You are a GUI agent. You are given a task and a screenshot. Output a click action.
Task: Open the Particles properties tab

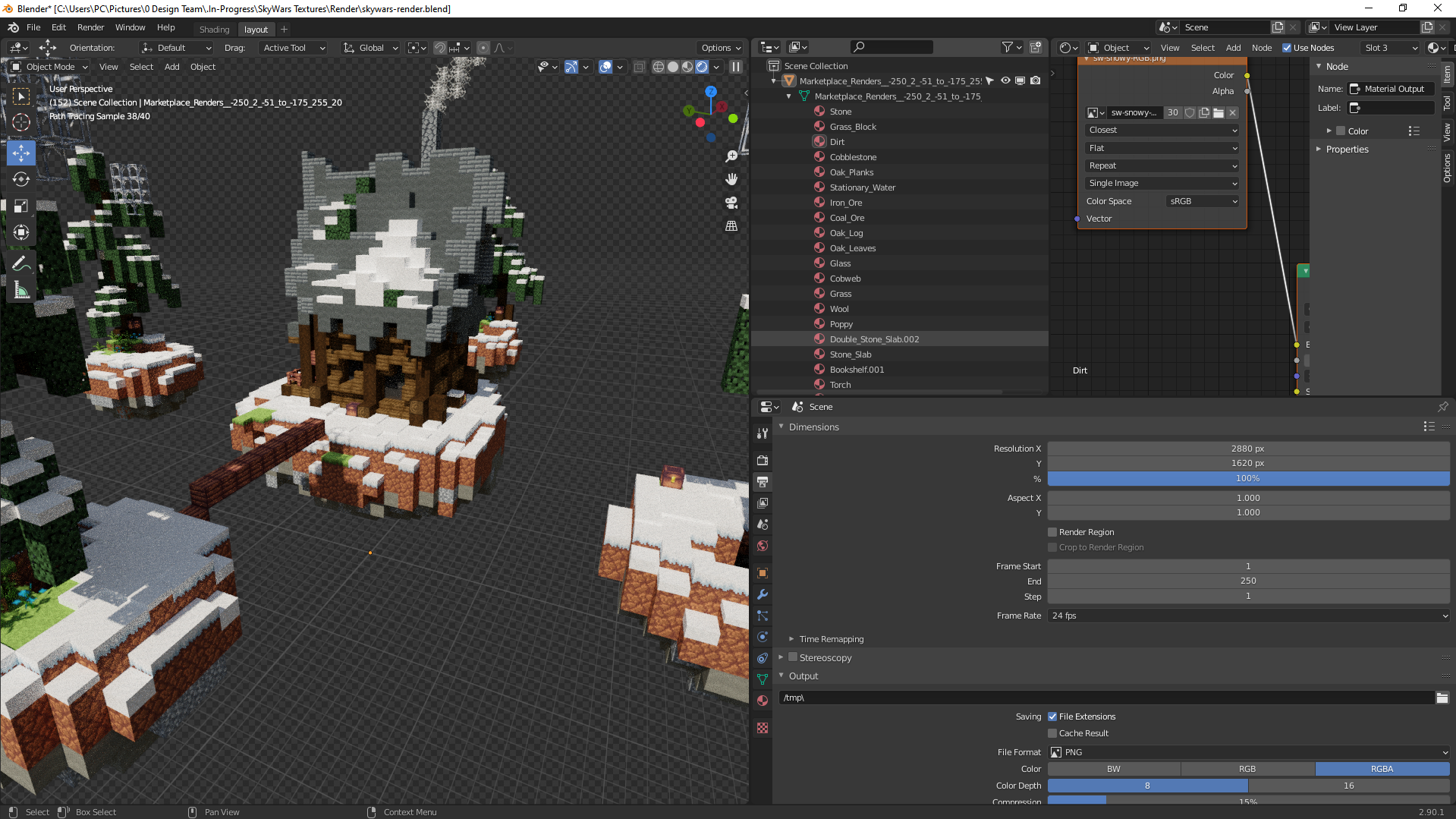coord(763,616)
